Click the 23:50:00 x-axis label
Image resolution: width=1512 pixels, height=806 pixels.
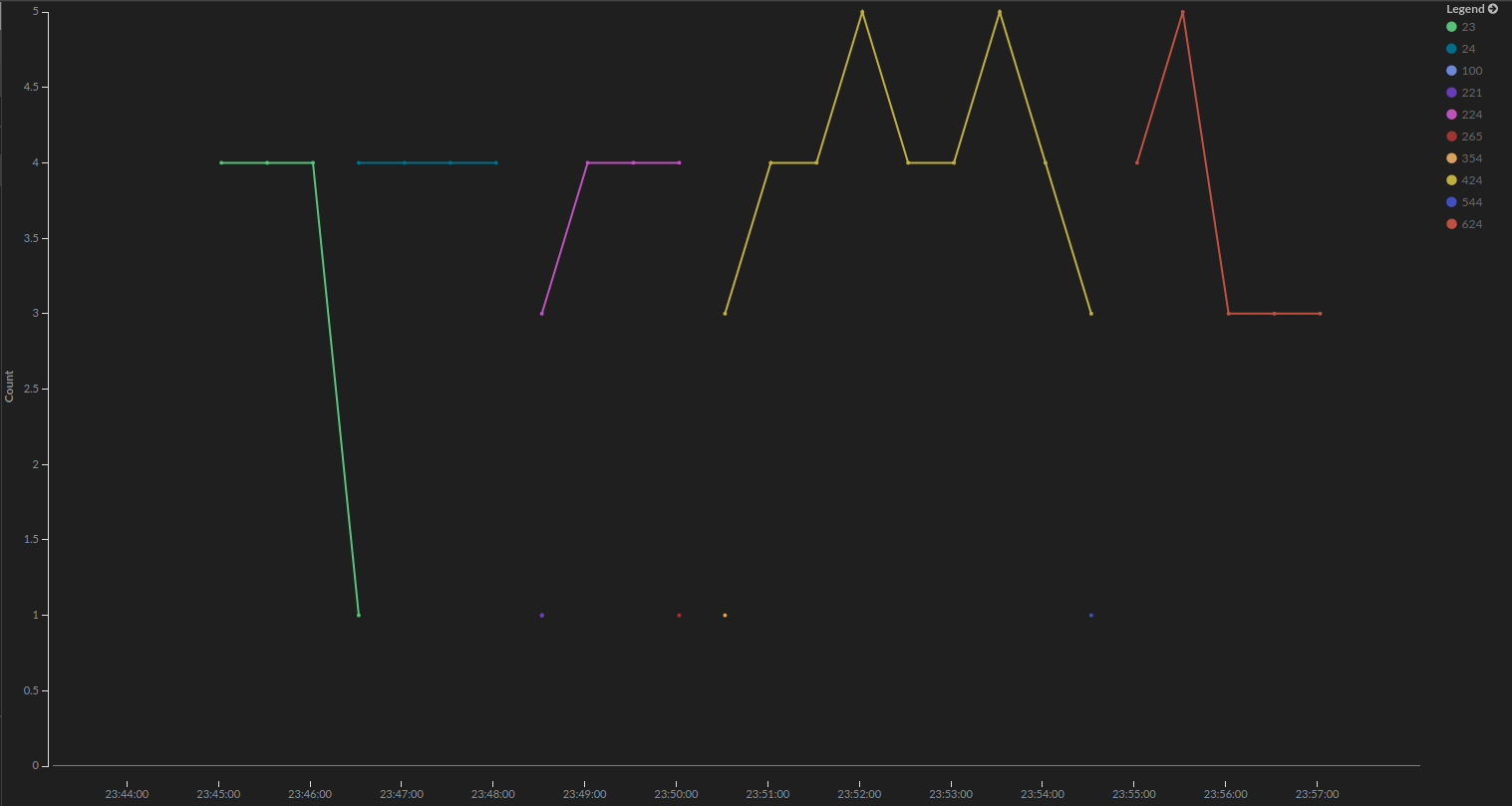(676, 794)
